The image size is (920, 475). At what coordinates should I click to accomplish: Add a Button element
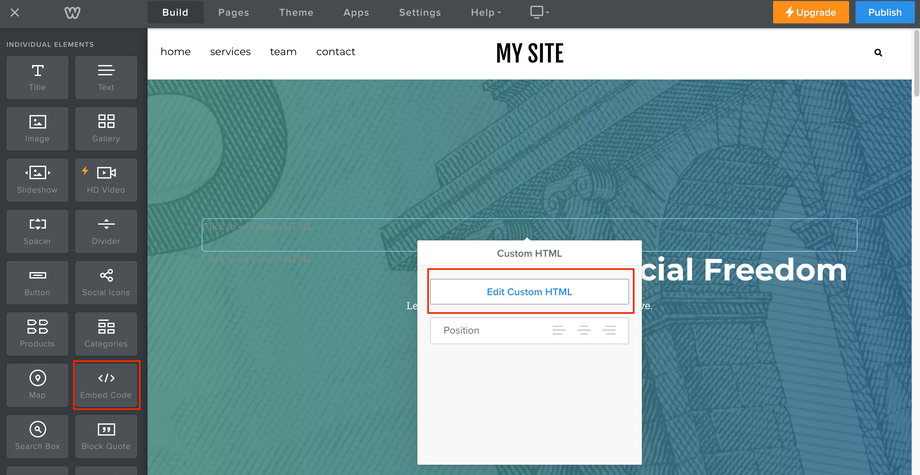pyautogui.click(x=38, y=283)
